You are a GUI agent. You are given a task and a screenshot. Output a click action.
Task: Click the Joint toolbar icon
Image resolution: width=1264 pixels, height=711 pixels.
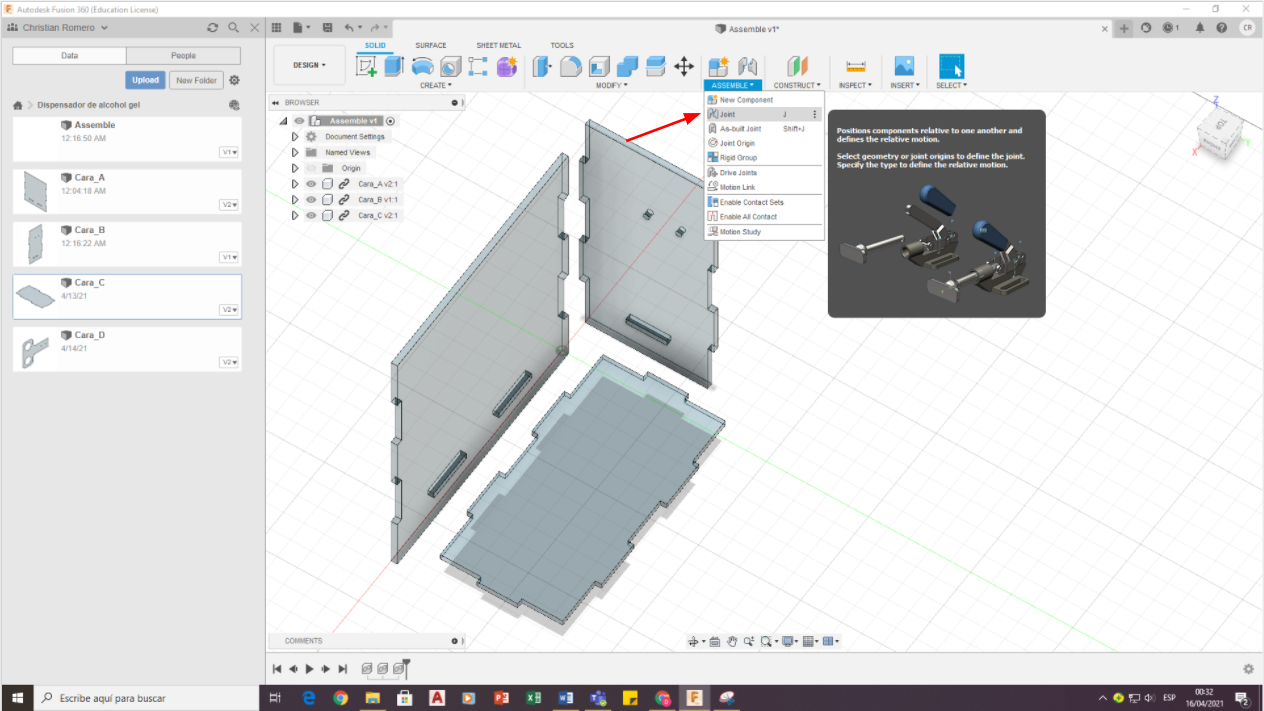coord(747,66)
